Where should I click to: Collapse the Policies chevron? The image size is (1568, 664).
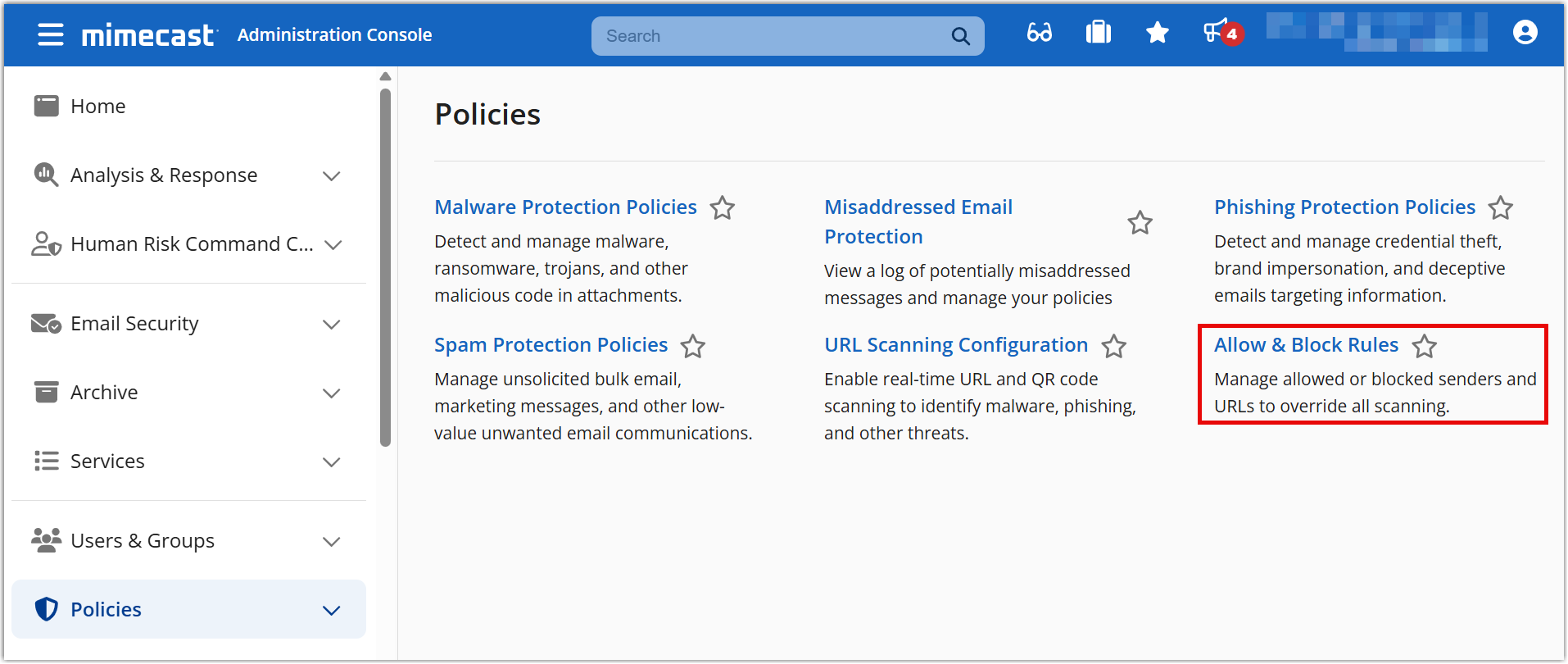pos(331,610)
